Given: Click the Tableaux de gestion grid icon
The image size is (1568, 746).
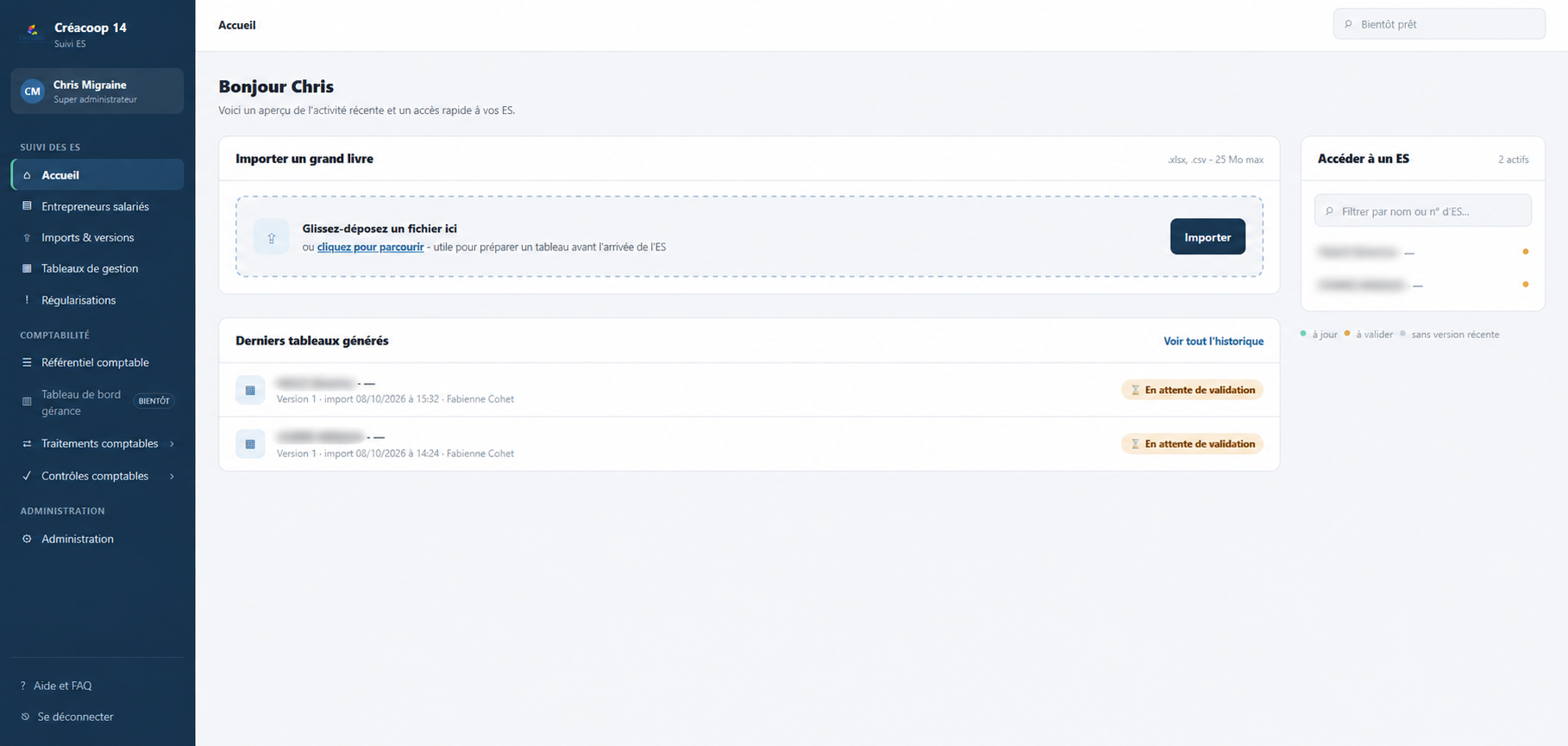Looking at the screenshot, I should pyautogui.click(x=27, y=268).
